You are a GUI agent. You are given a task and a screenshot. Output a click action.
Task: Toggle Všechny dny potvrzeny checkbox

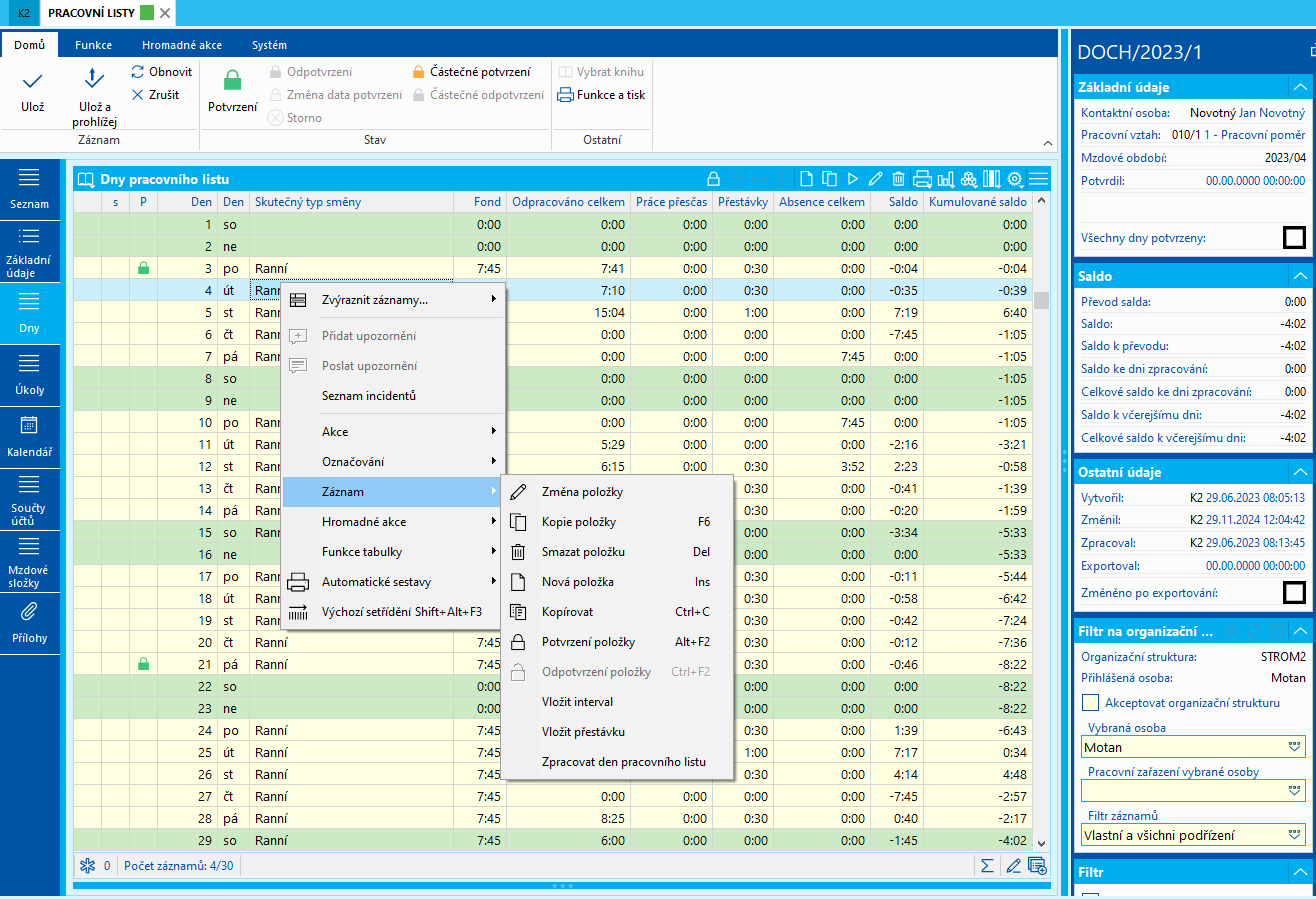(x=1293, y=238)
